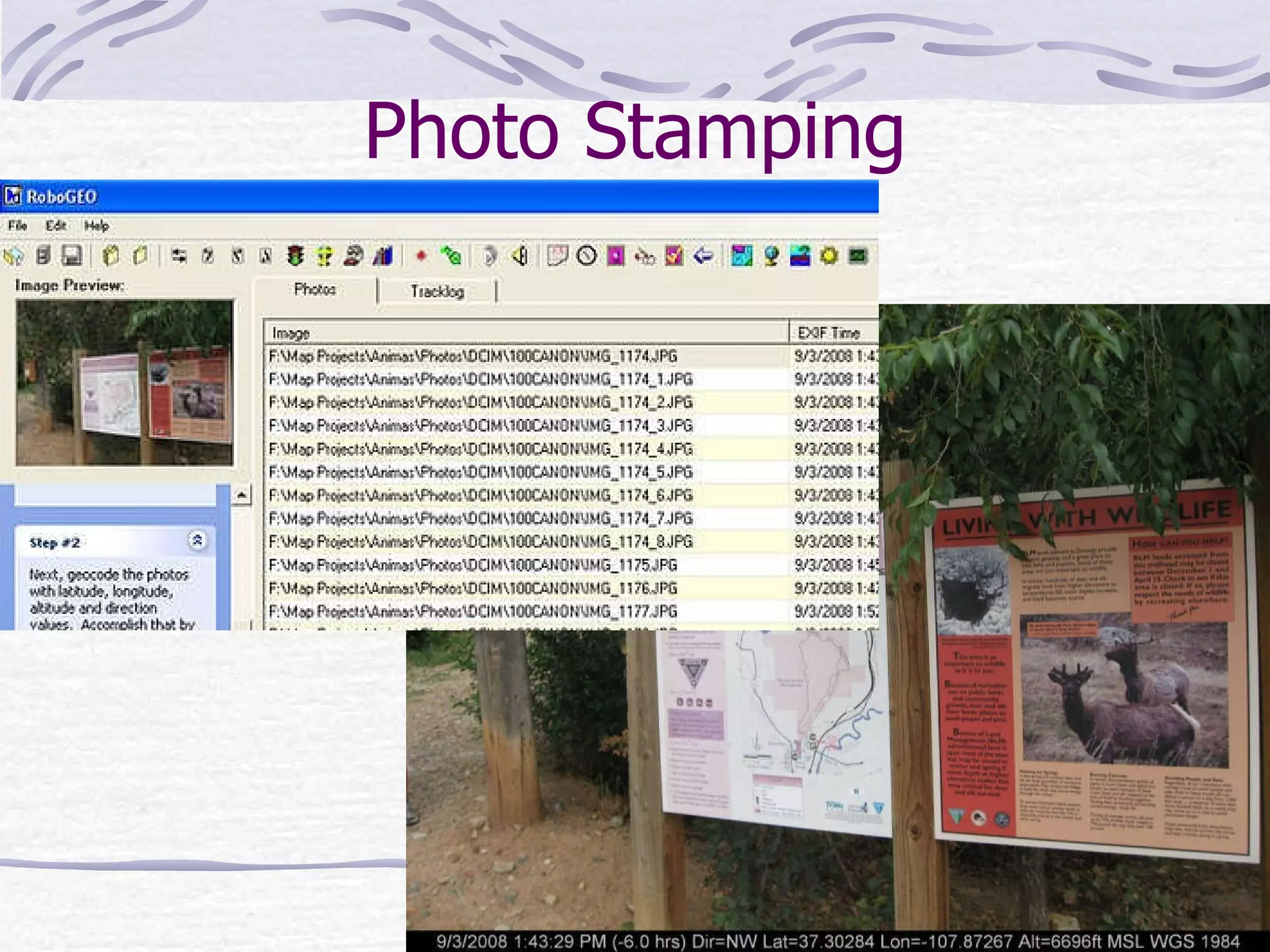Click the yellow speaker sound icon
The height and width of the screenshot is (952, 1270).
coord(520,255)
